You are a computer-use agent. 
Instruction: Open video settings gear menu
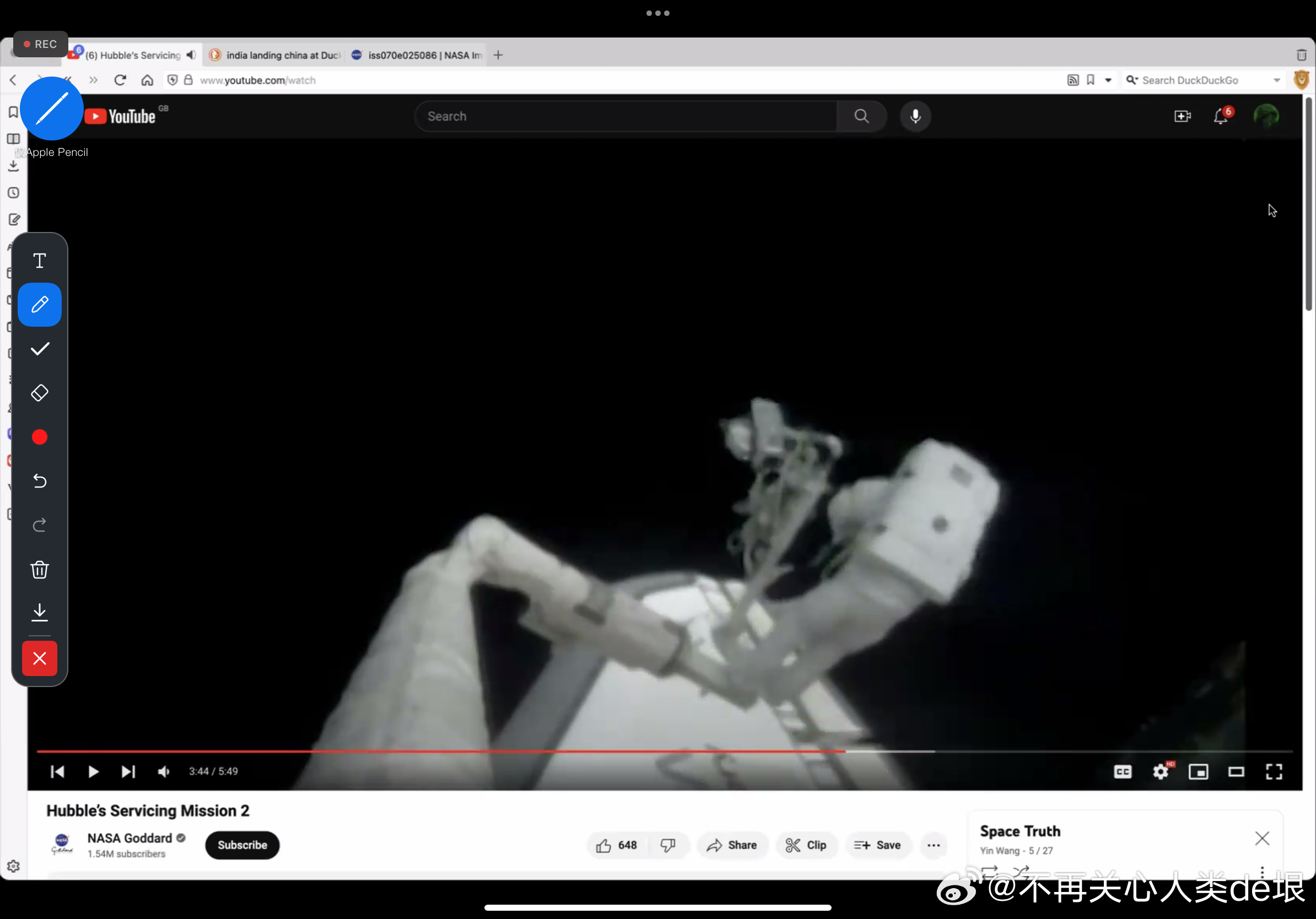coord(1161,772)
